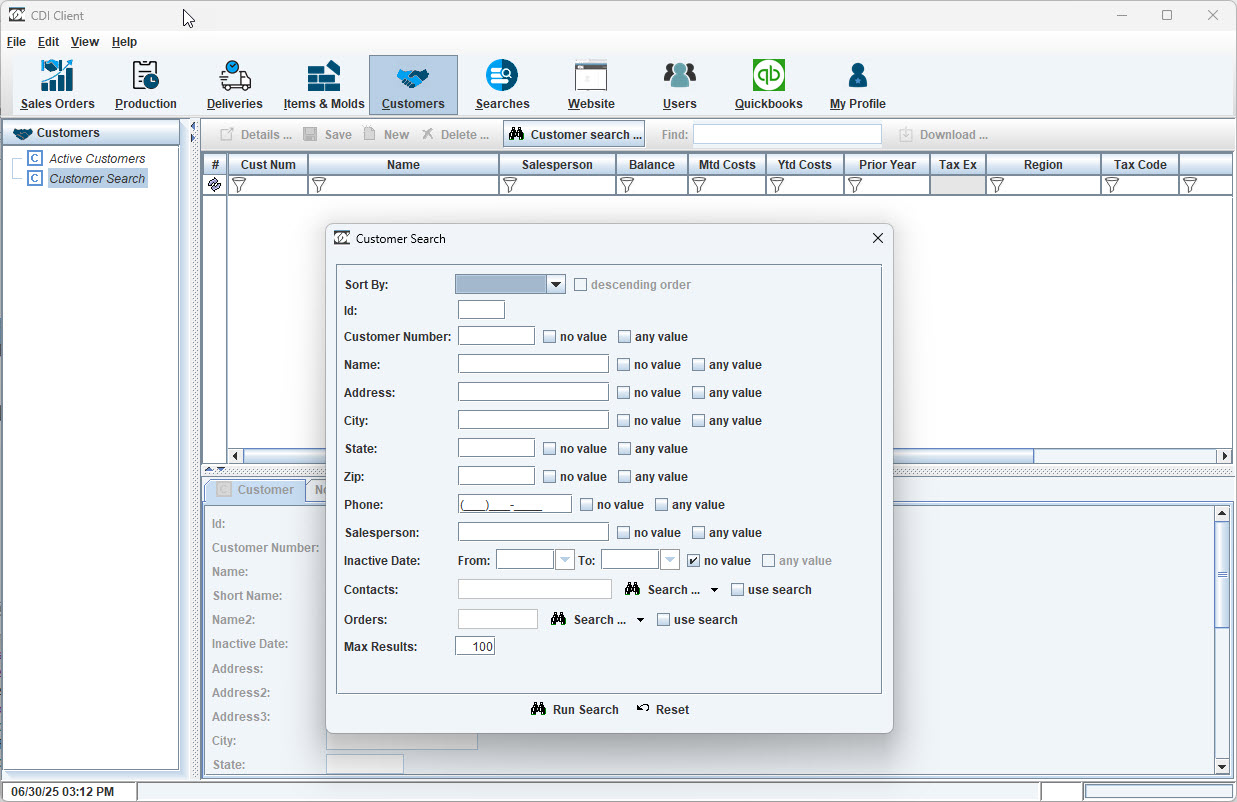1237x802 pixels.
Task: Sort by the Ytd Costs column header
Action: pyautogui.click(x=805, y=165)
